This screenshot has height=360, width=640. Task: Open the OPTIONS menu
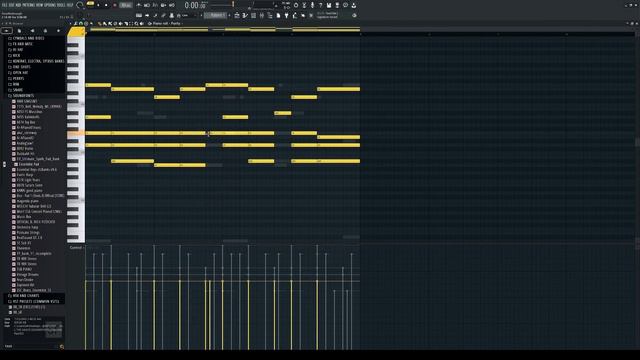[51, 5]
